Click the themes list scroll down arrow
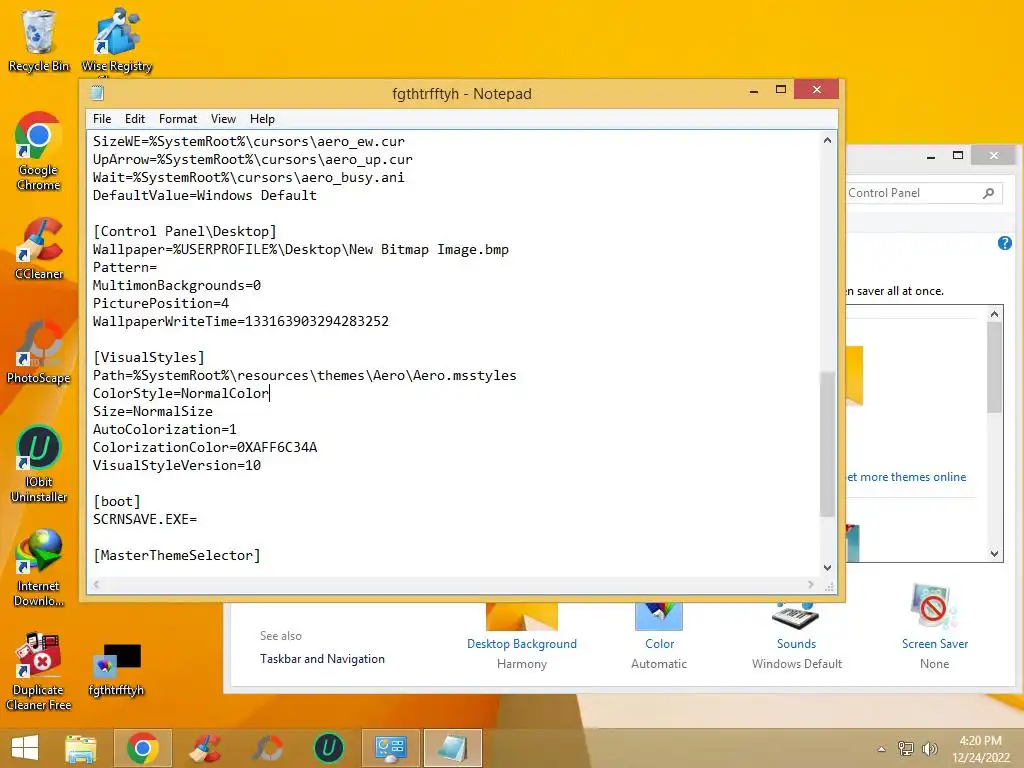 [995, 553]
